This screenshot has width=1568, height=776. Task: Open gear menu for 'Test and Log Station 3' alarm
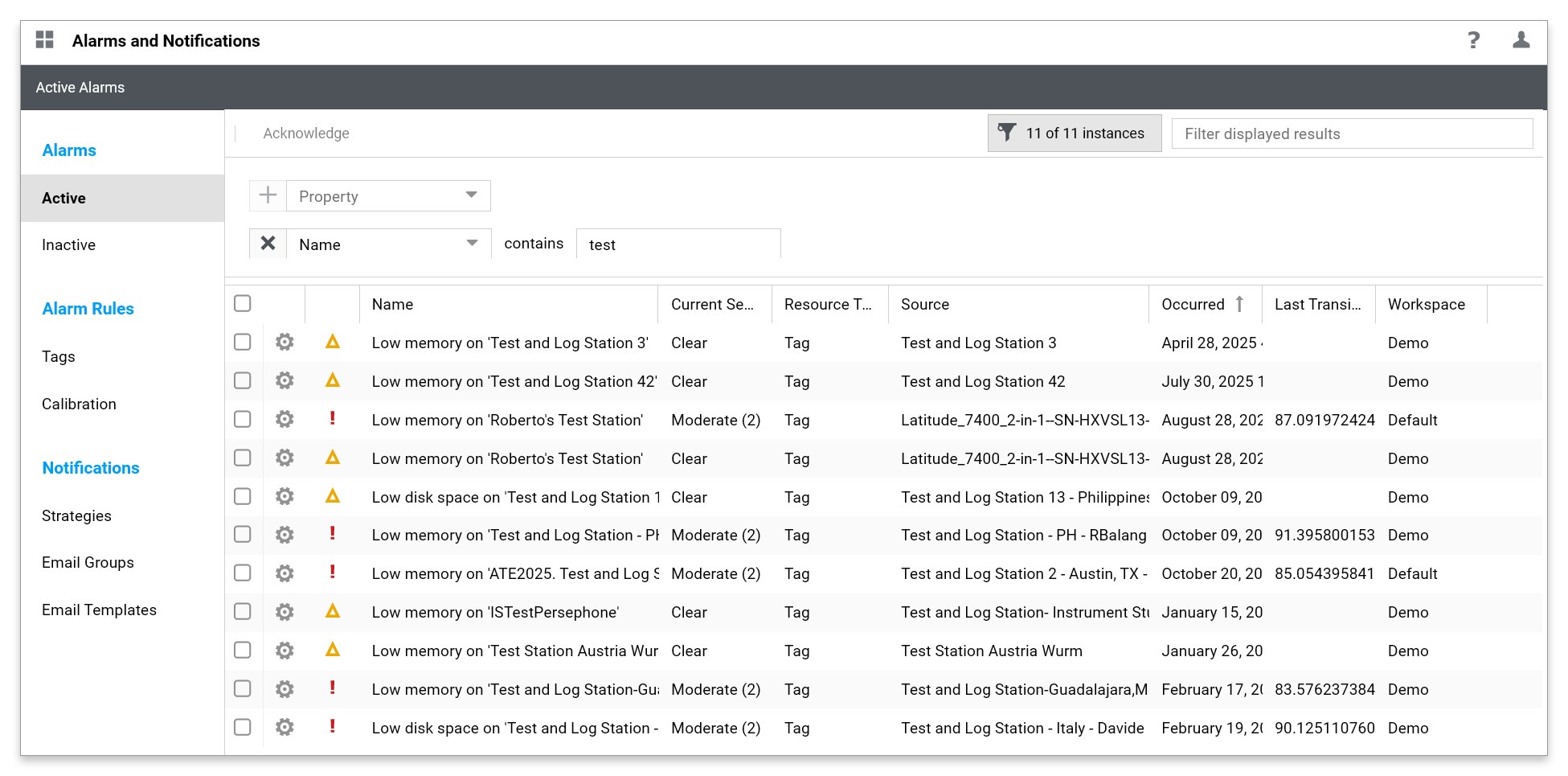(285, 343)
